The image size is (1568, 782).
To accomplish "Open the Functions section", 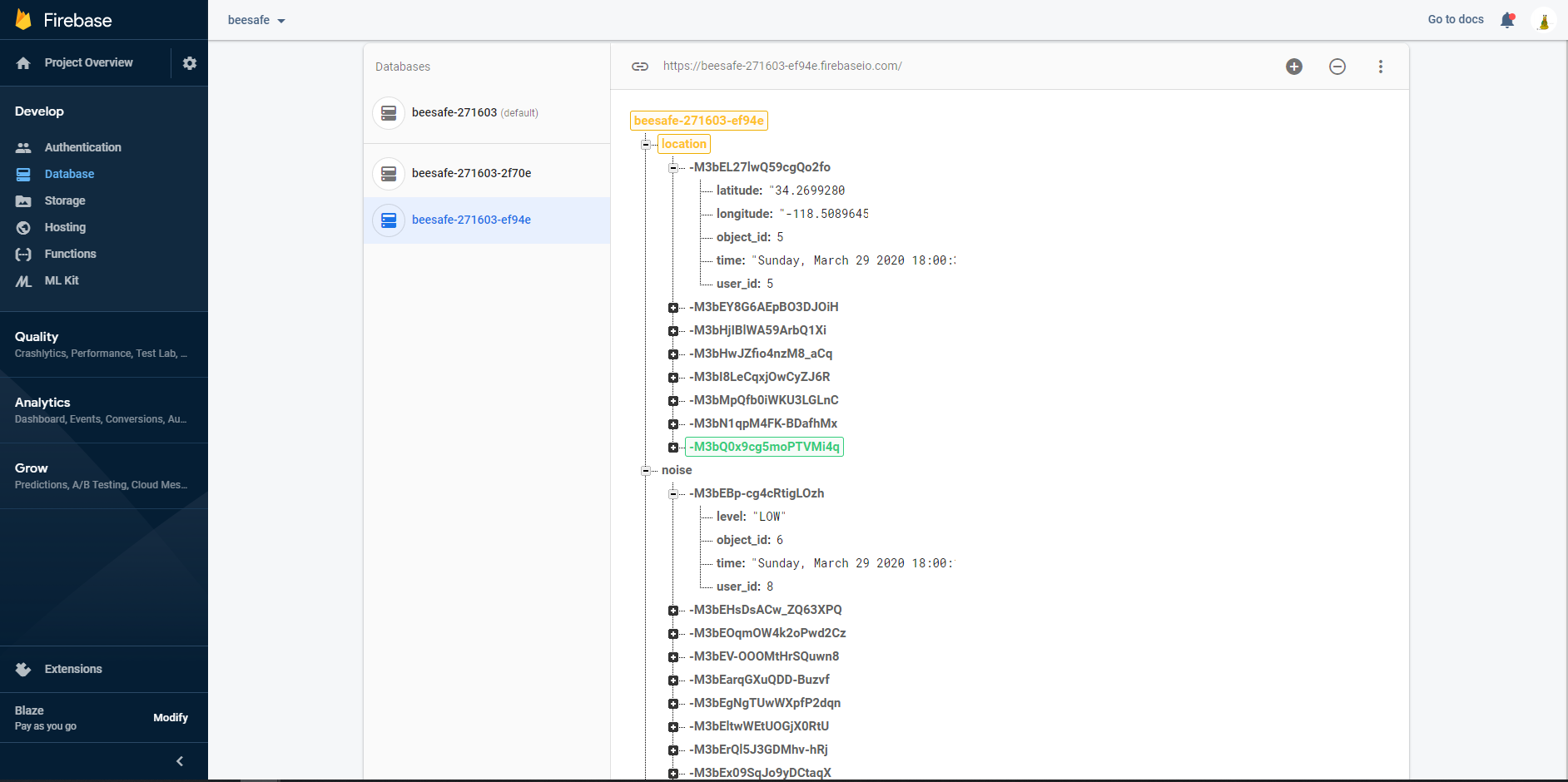I will coord(71,254).
